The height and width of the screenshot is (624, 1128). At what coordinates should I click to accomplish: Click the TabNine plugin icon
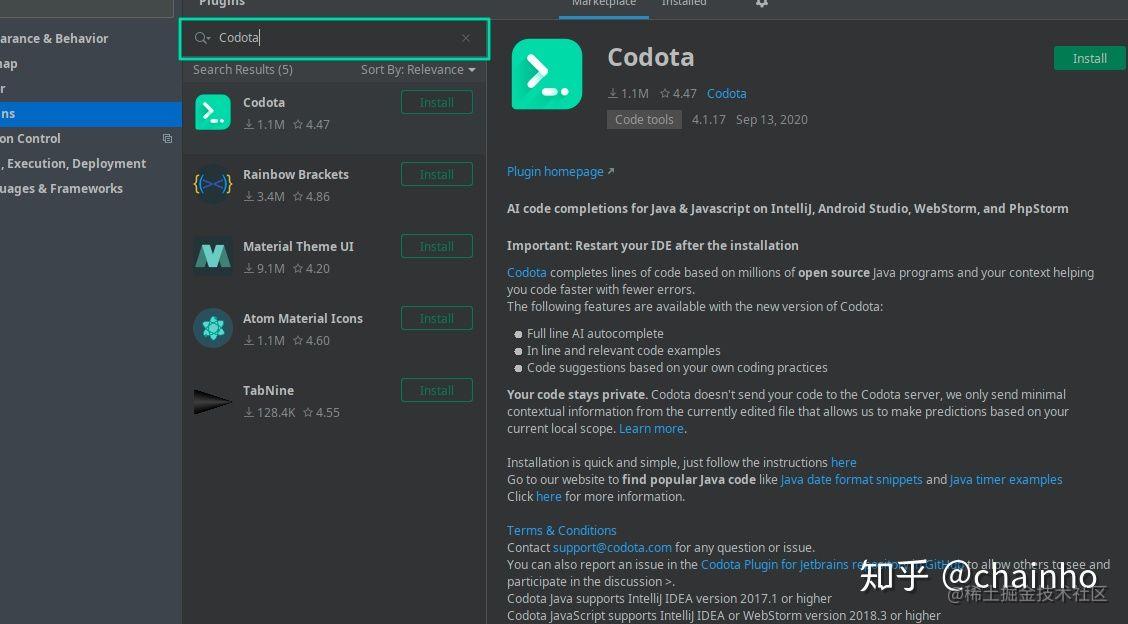pyautogui.click(x=213, y=401)
